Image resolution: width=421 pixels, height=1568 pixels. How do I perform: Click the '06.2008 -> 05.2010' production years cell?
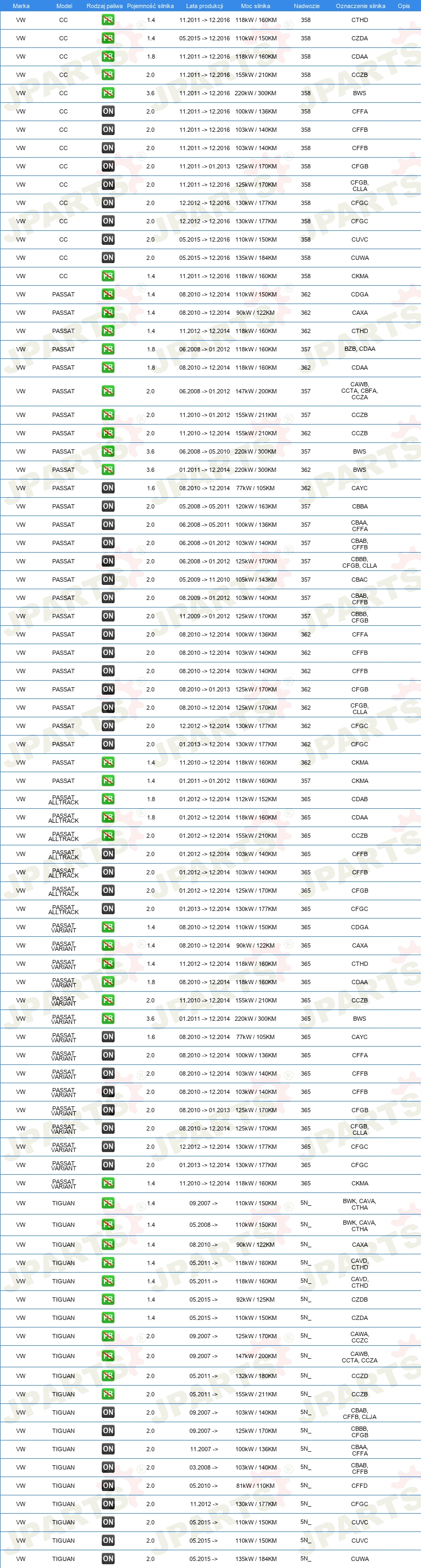(x=204, y=451)
